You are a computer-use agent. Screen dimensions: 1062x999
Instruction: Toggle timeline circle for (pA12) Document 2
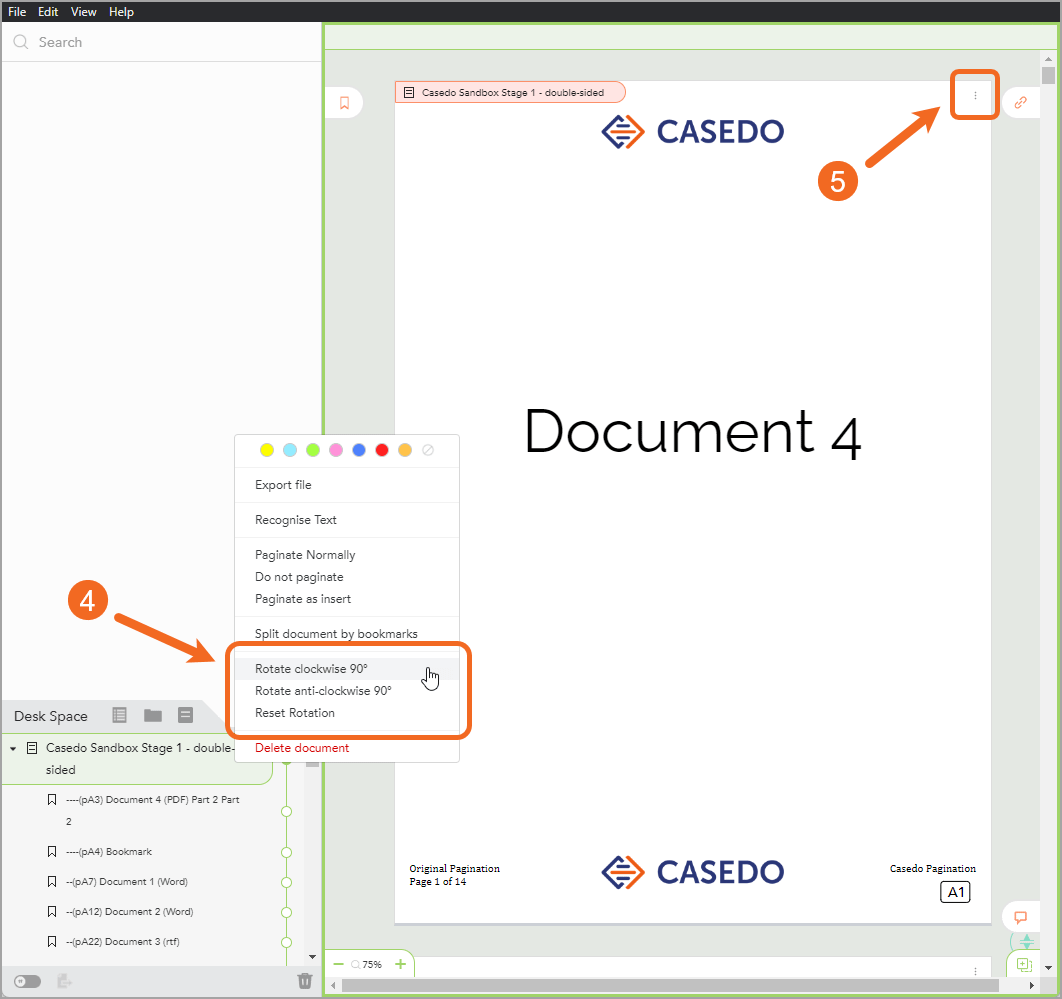(286, 912)
